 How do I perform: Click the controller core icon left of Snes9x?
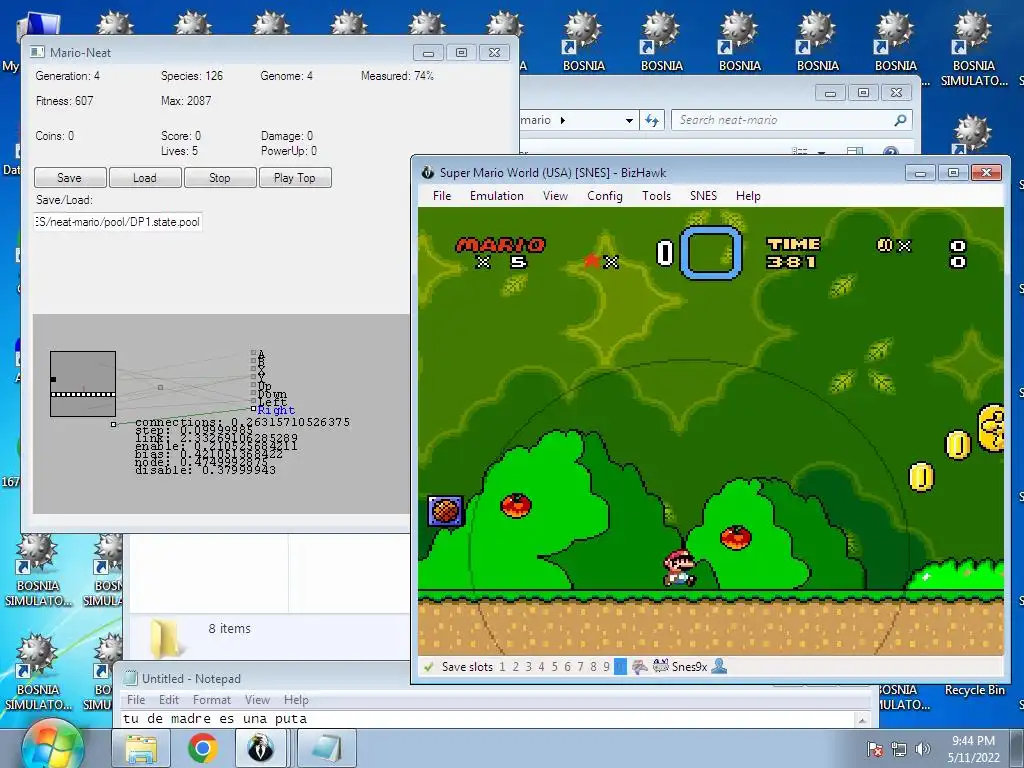660,666
